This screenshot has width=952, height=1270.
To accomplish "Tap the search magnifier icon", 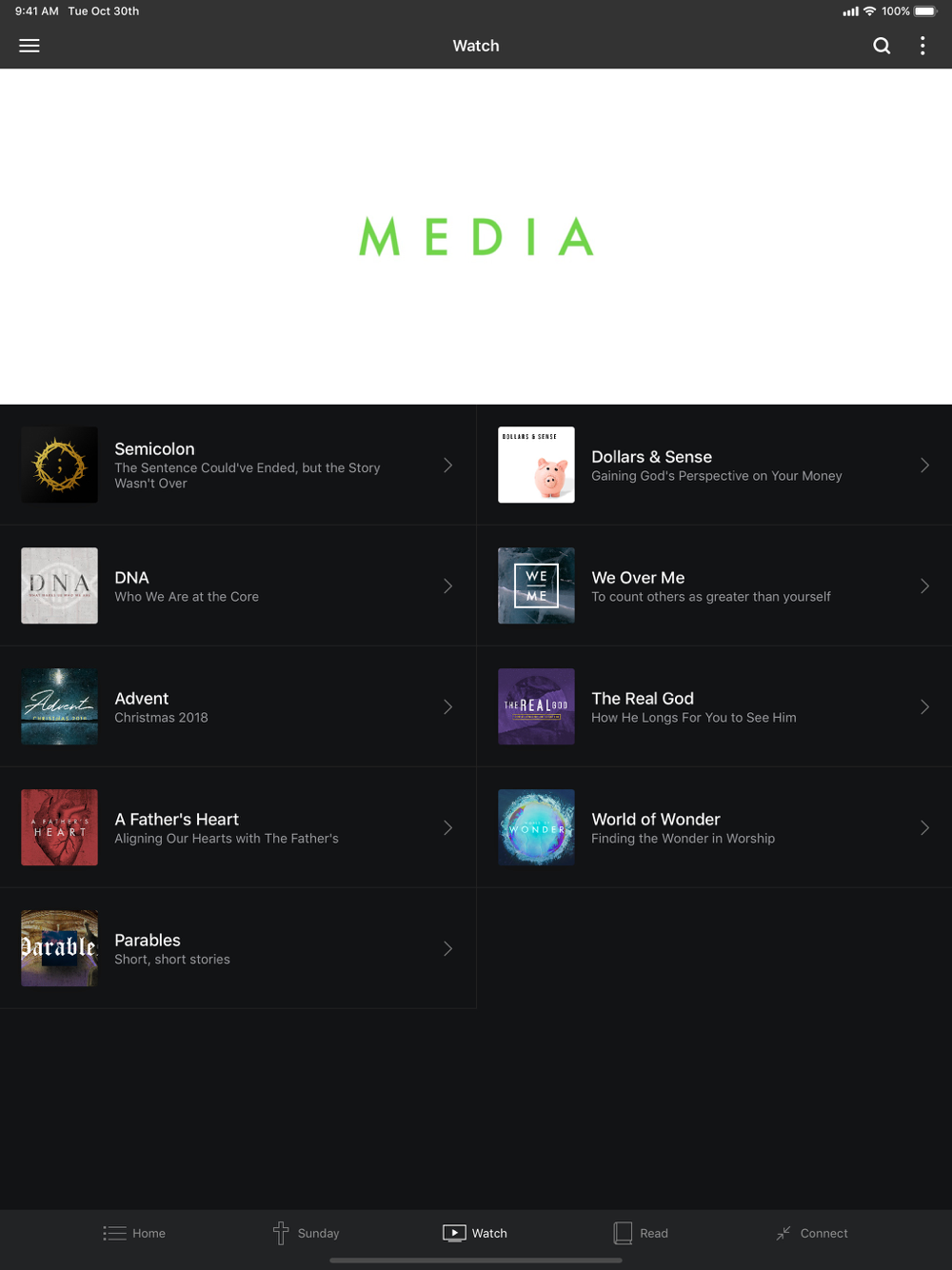I will (x=882, y=46).
